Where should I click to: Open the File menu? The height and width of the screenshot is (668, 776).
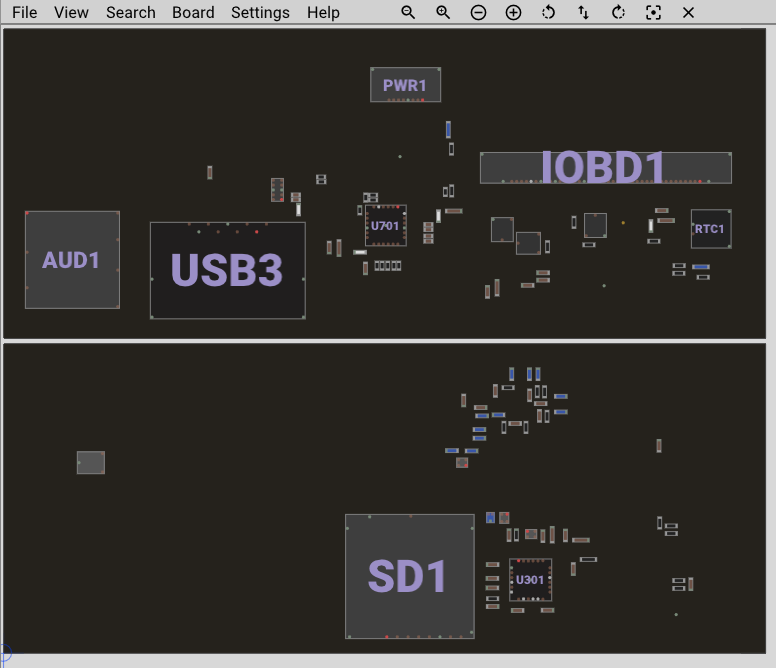coord(24,13)
